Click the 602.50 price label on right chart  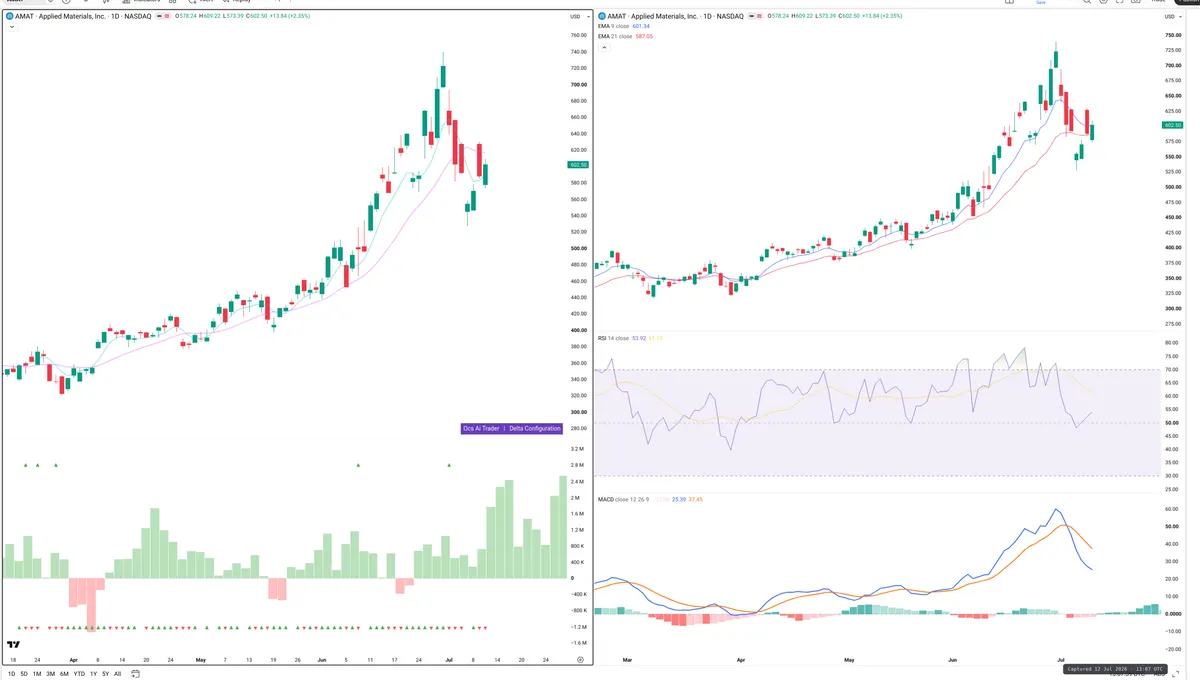[1174, 125]
